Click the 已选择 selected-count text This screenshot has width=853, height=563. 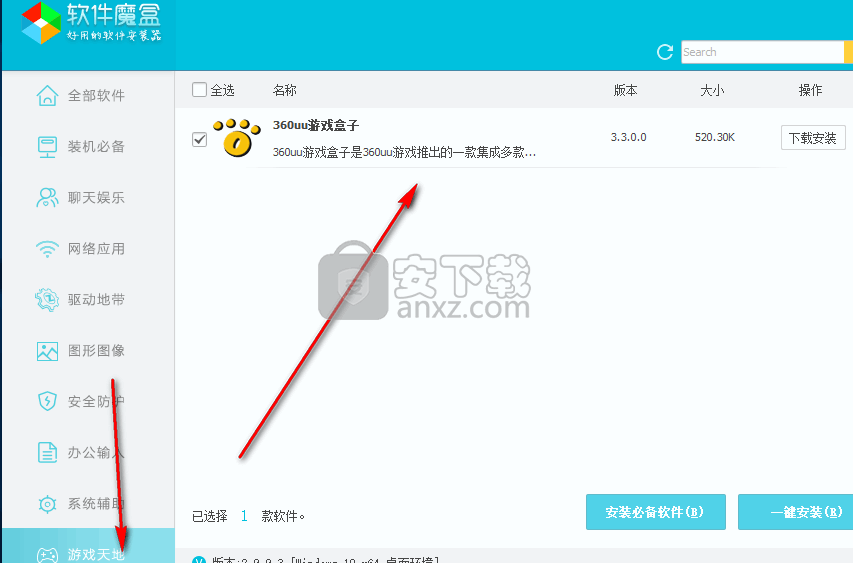coord(248,516)
